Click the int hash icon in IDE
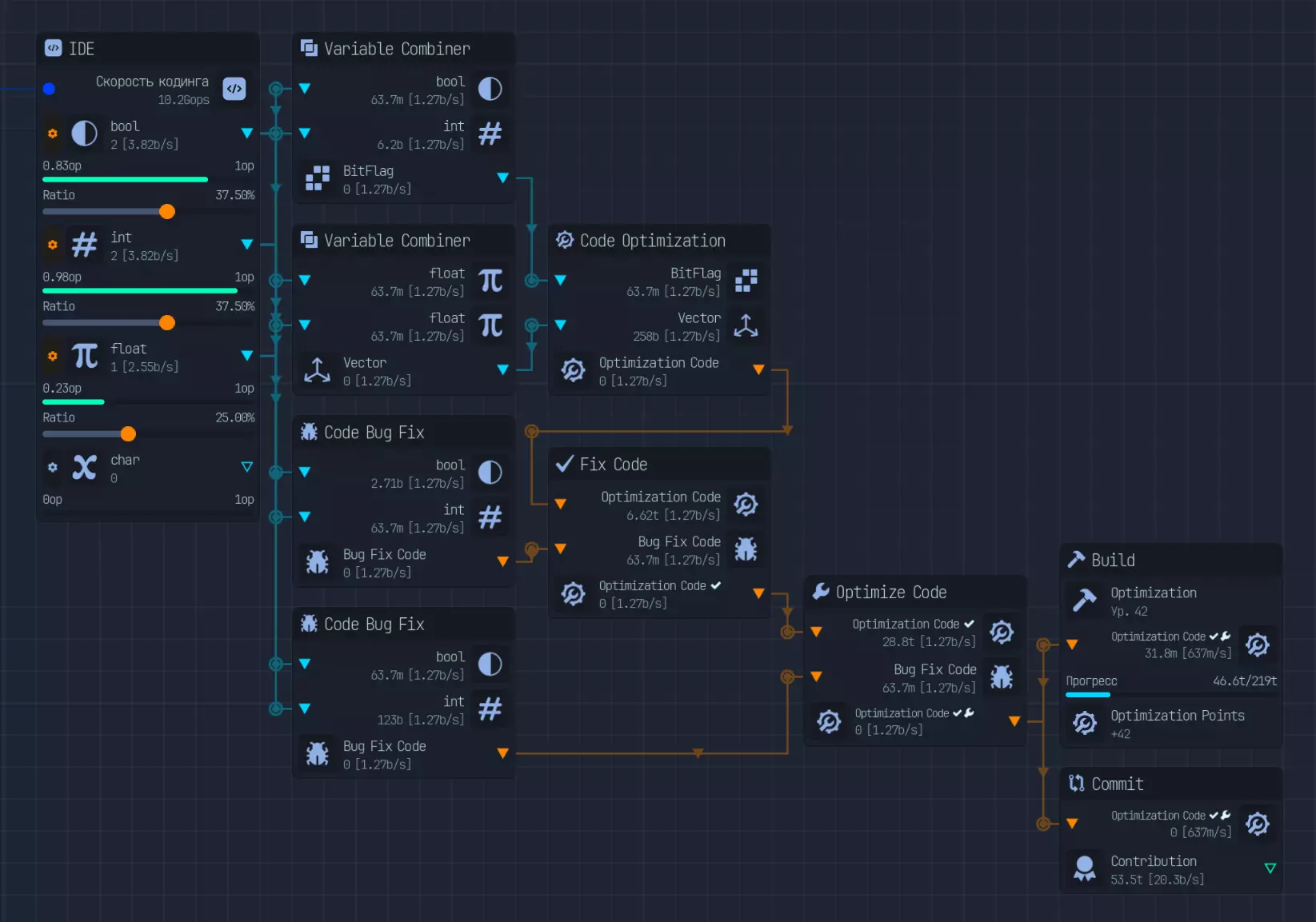 click(x=84, y=245)
